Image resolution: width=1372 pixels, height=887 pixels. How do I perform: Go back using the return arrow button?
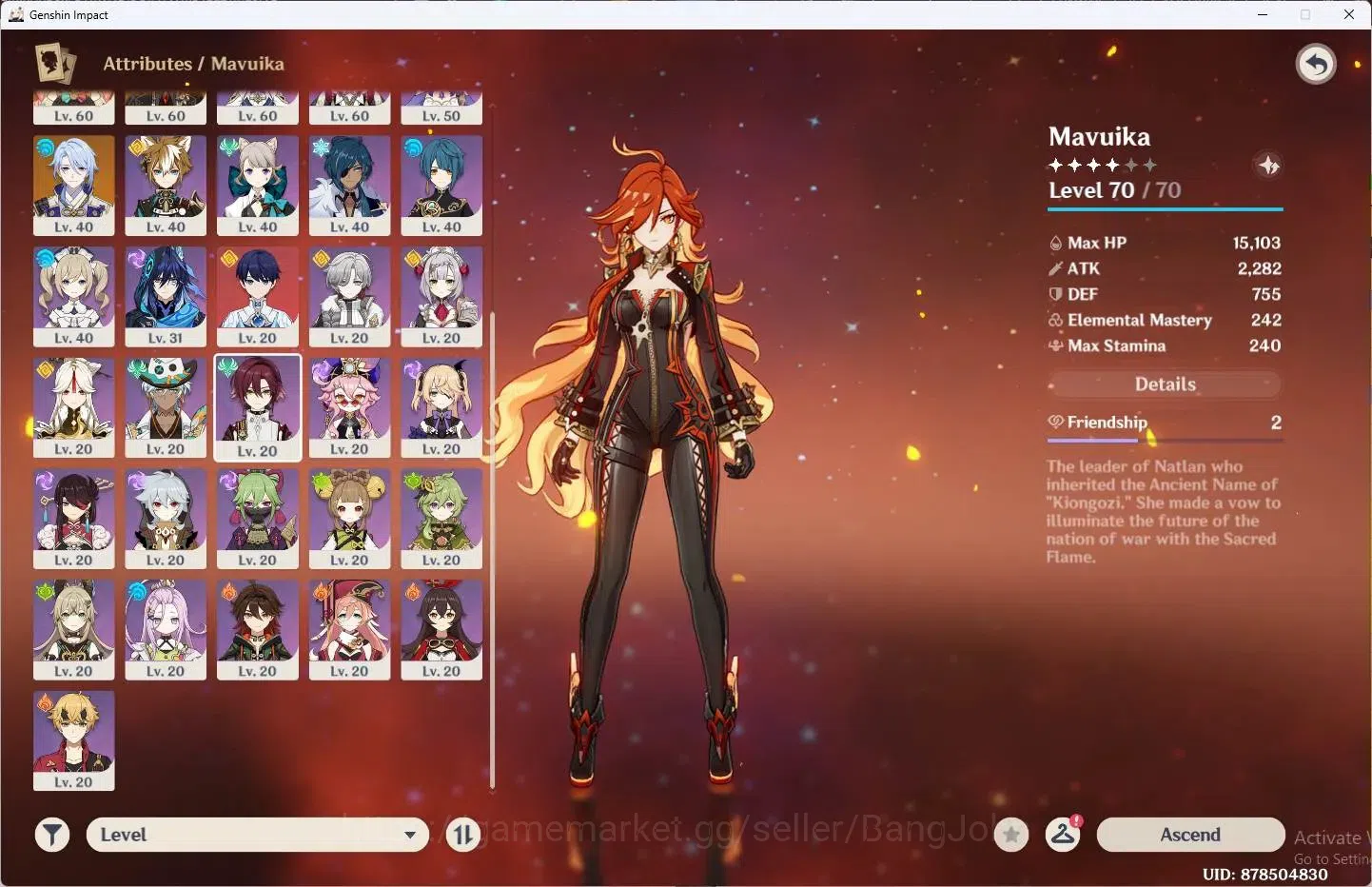(x=1316, y=65)
